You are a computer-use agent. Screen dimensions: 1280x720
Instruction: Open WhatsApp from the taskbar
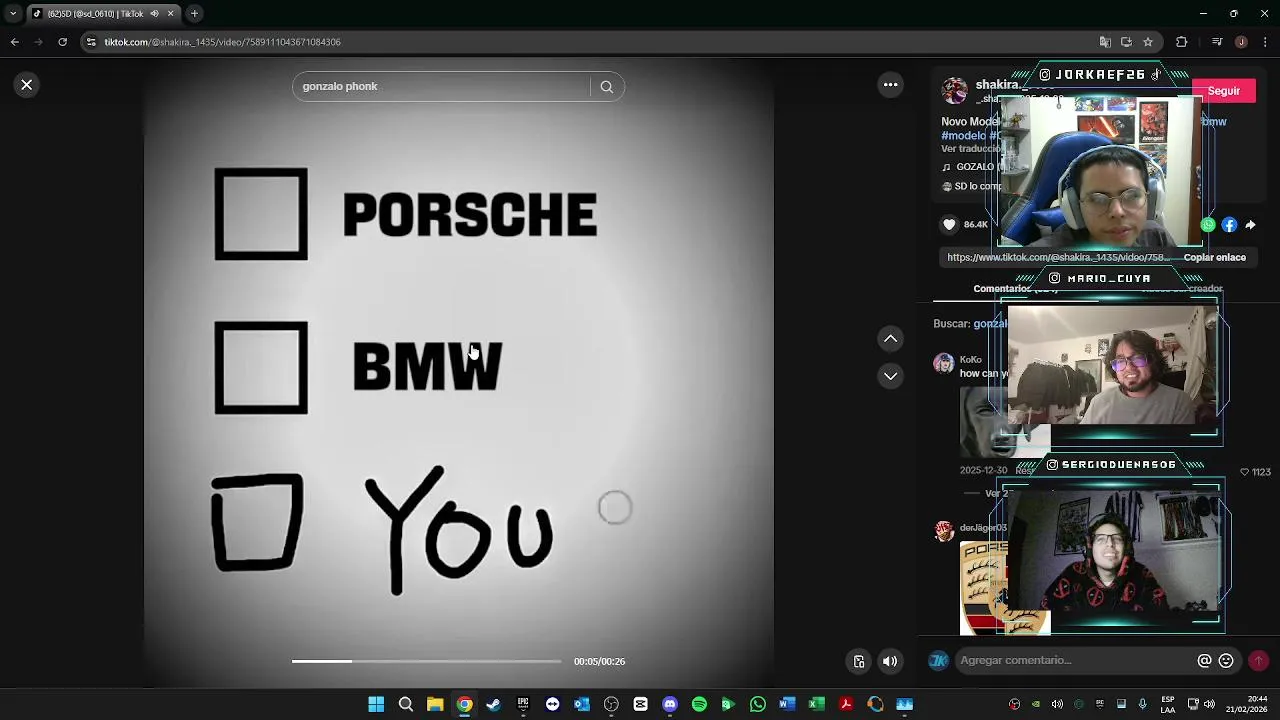click(x=758, y=704)
